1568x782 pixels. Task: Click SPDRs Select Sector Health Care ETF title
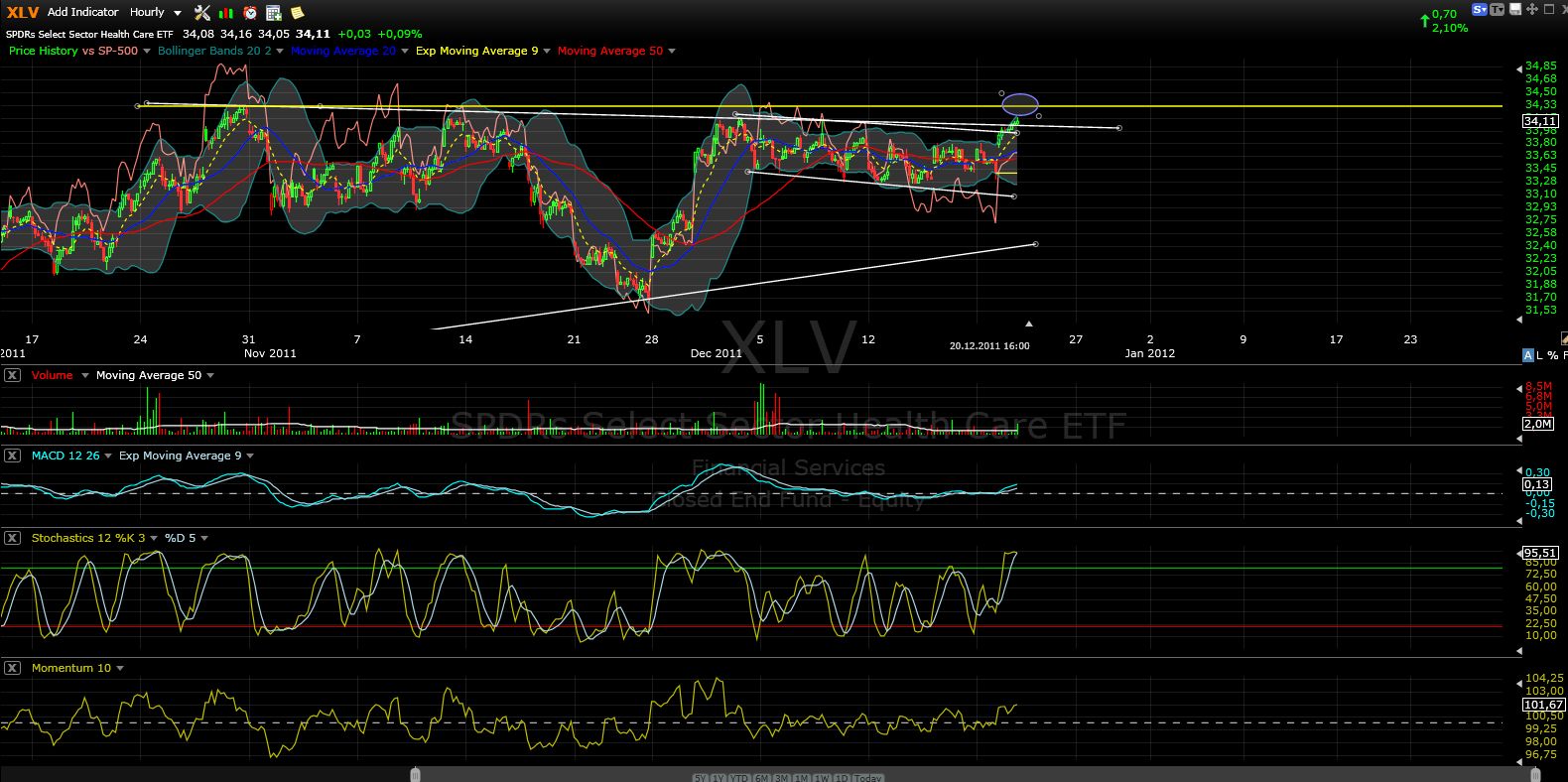[x=89, y=34]
